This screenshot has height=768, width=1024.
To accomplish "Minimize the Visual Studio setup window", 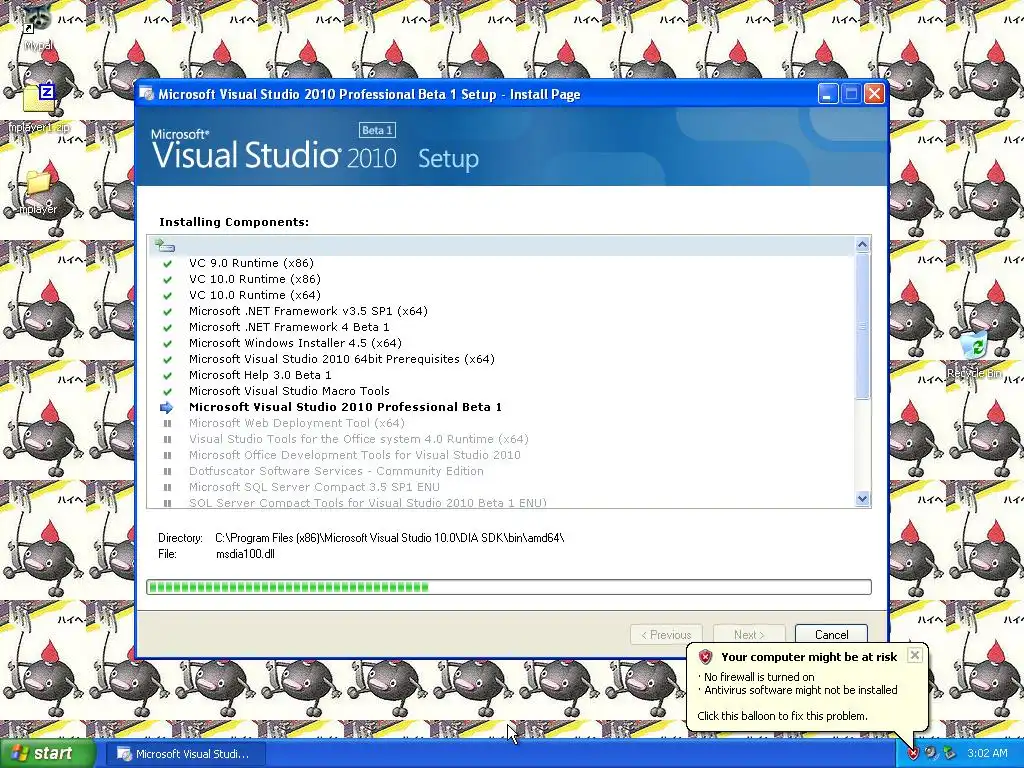I will (x=827, y=94).
